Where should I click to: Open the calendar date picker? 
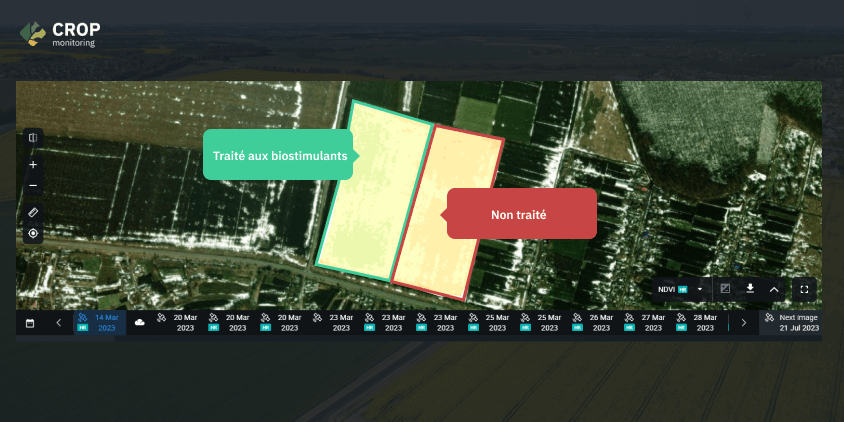pos(30,323)
